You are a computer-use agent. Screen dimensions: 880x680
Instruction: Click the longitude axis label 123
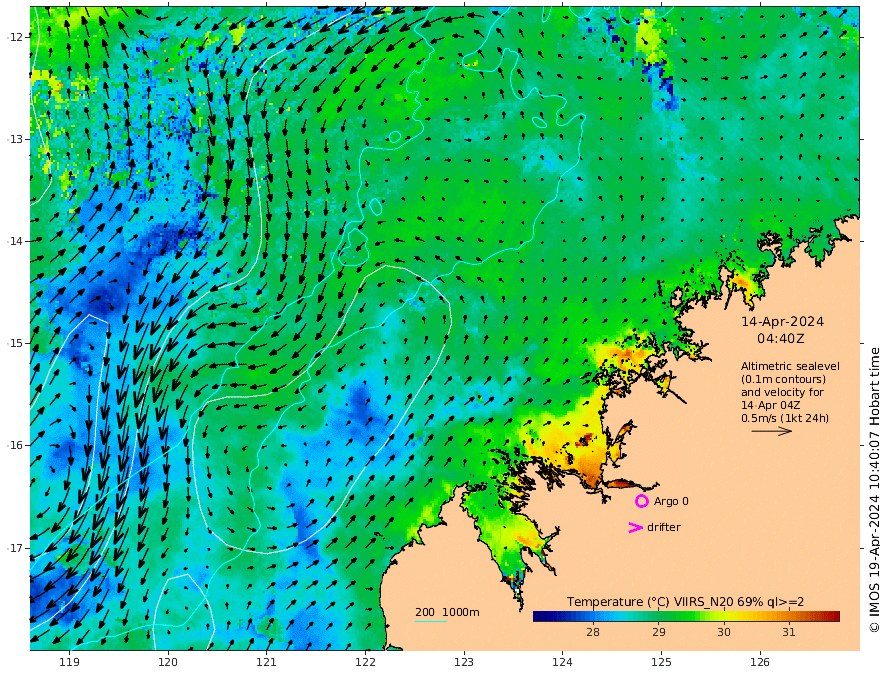click(464, 663)
